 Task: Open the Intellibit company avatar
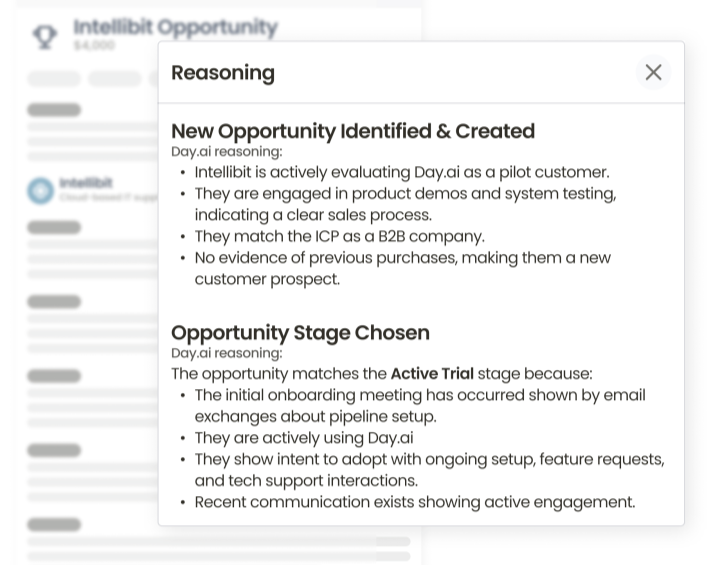(40, 191)
